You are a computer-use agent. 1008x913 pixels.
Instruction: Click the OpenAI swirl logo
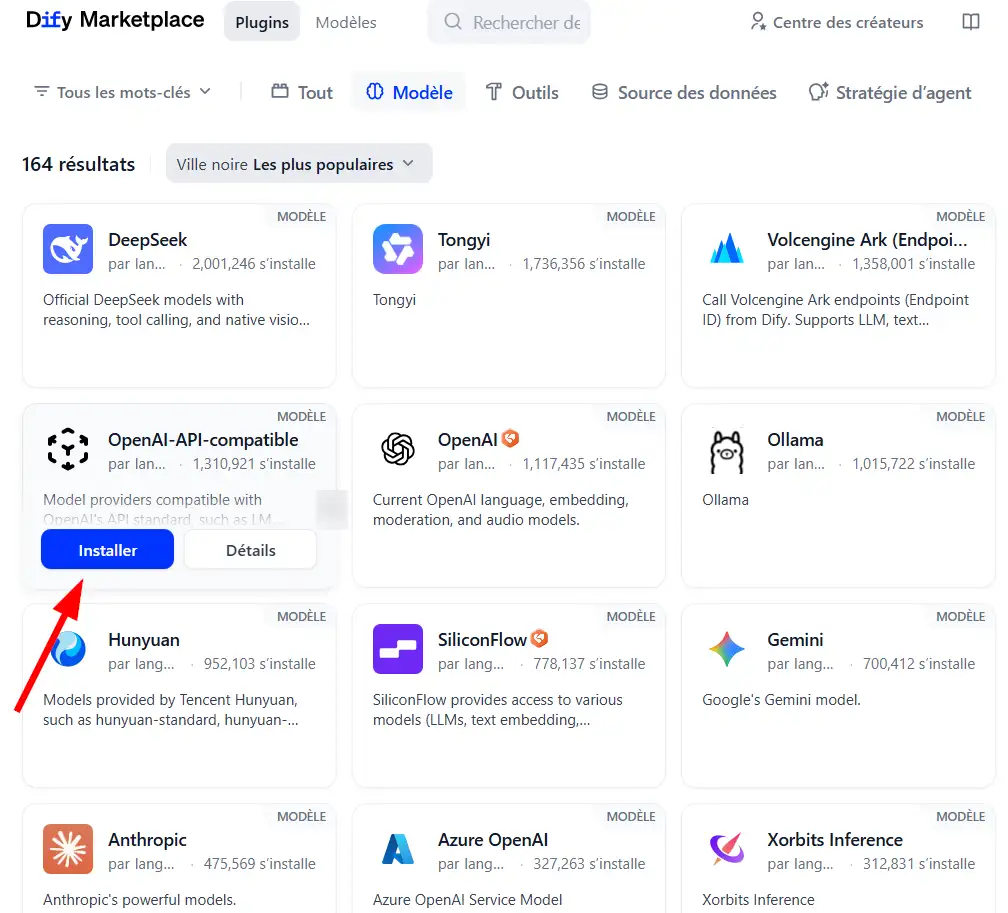click(x=398, y=449)
